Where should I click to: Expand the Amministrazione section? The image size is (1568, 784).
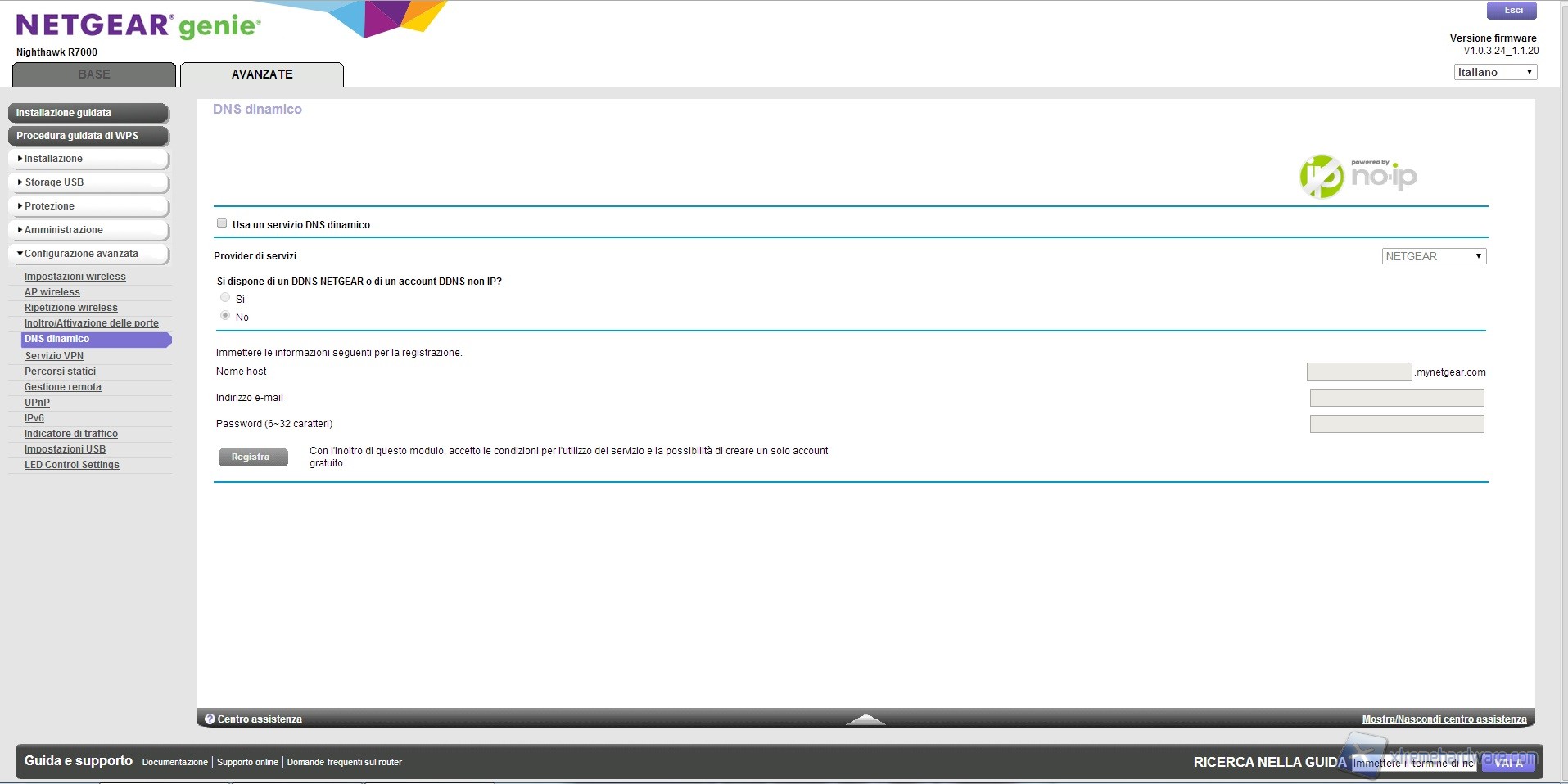click(x=88, y=230)
